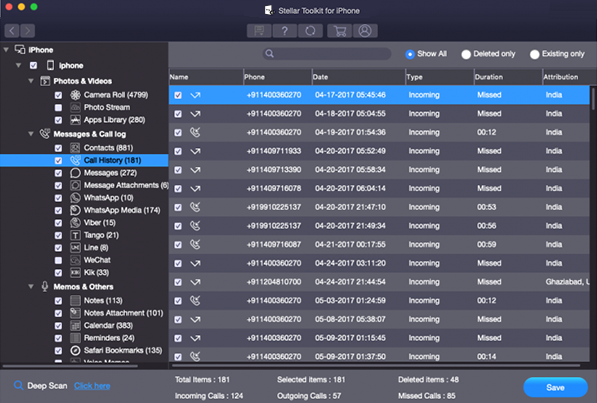Click the Message Attachments icon
Viewport: 597px width, 403px height.
click(x=75, y=186)
